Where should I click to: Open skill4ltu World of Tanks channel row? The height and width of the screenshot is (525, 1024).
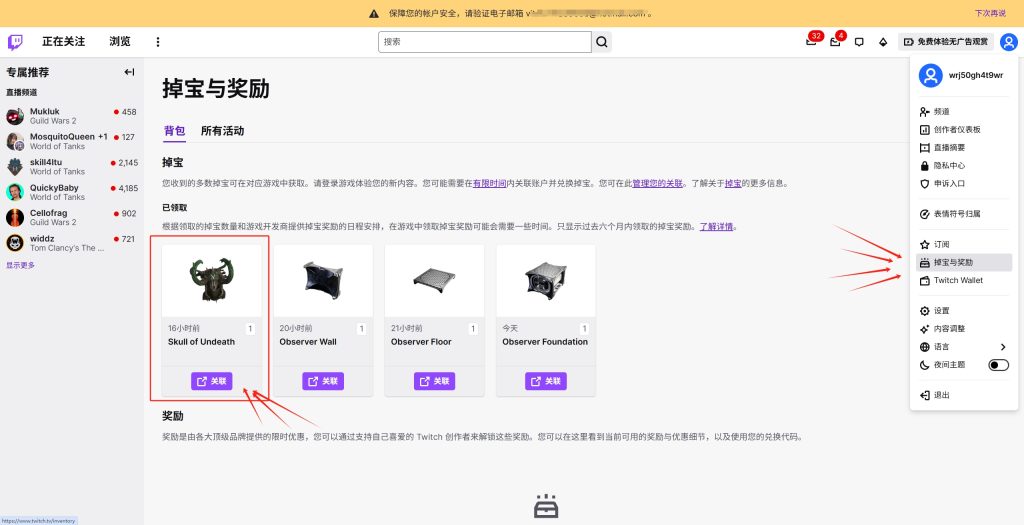point(72,167)
